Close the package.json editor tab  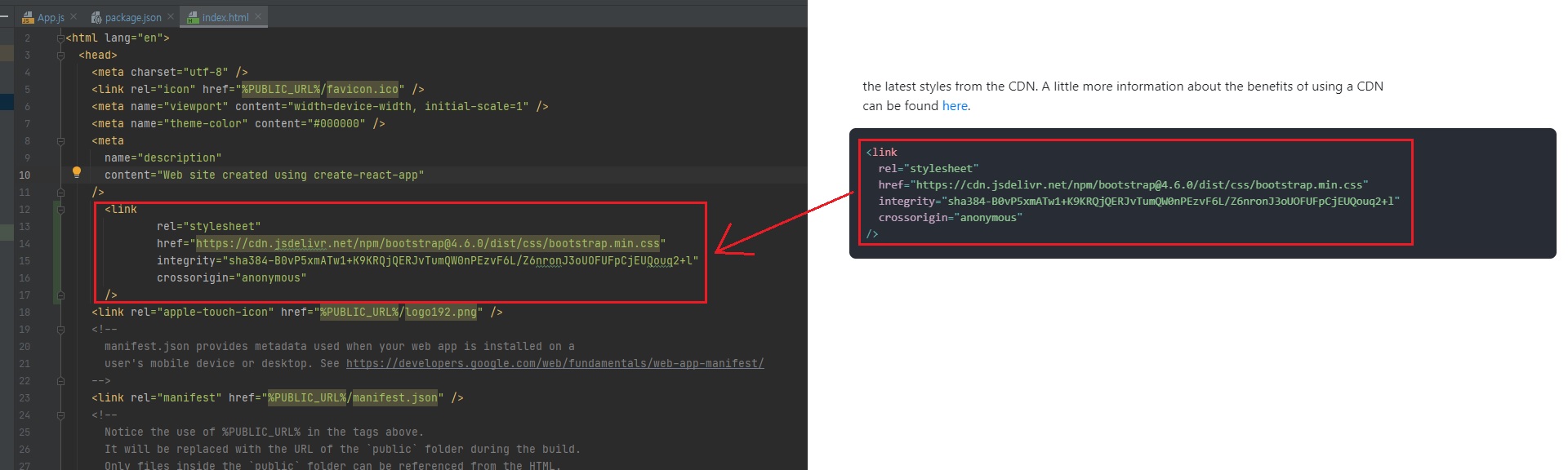170,16
